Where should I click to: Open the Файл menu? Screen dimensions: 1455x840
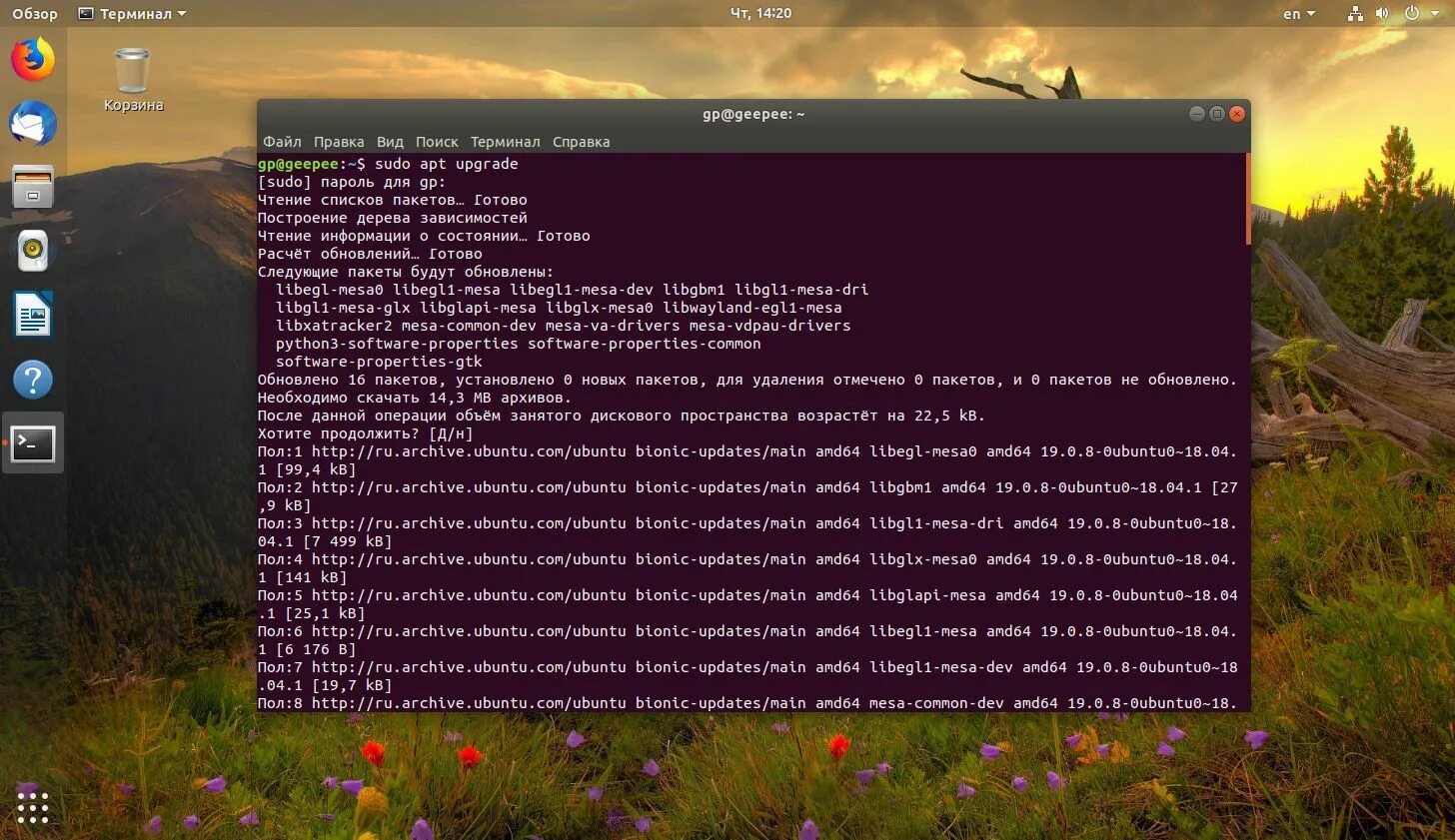[x=282, y=142]
